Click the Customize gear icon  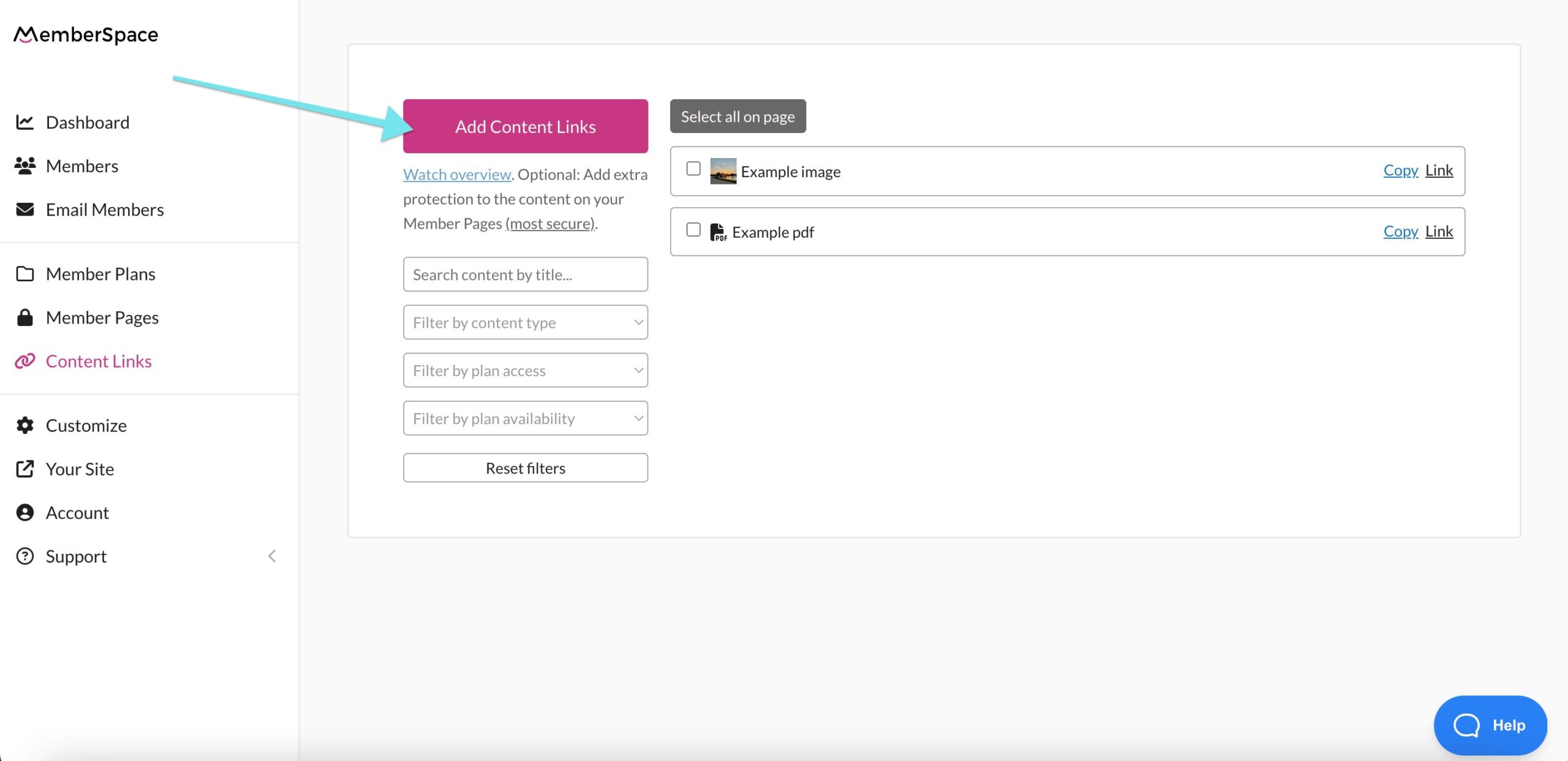click(x=24, y=425)
